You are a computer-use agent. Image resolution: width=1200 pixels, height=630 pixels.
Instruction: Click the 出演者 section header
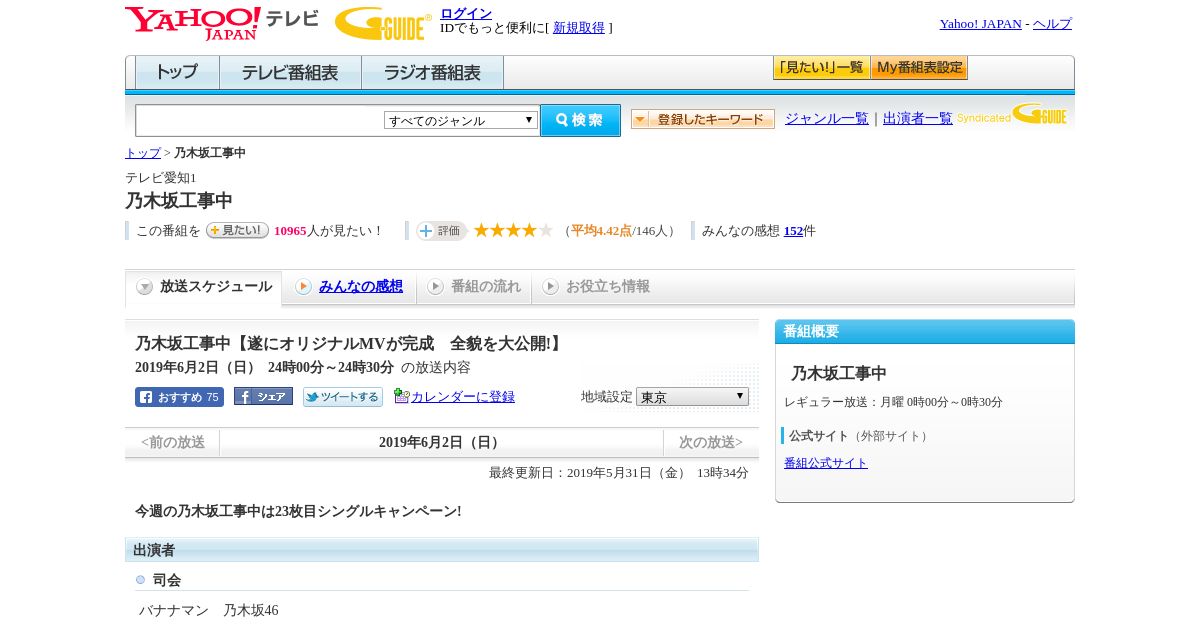click(442, 550)
